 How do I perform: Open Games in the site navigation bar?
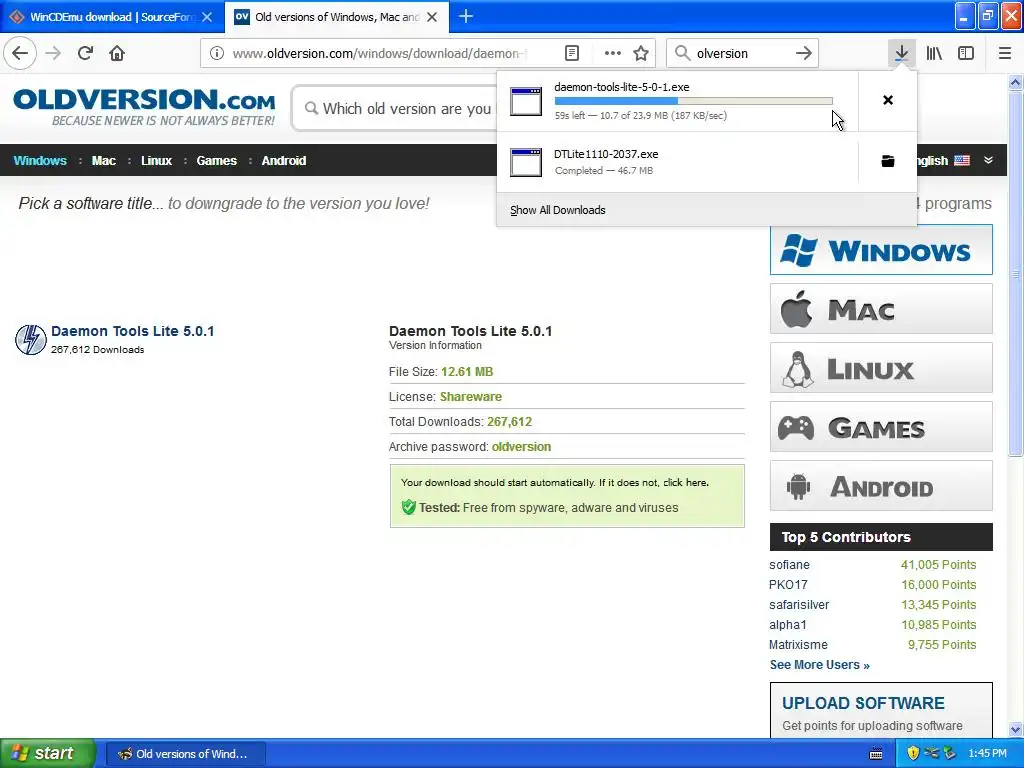coord(217,161)
